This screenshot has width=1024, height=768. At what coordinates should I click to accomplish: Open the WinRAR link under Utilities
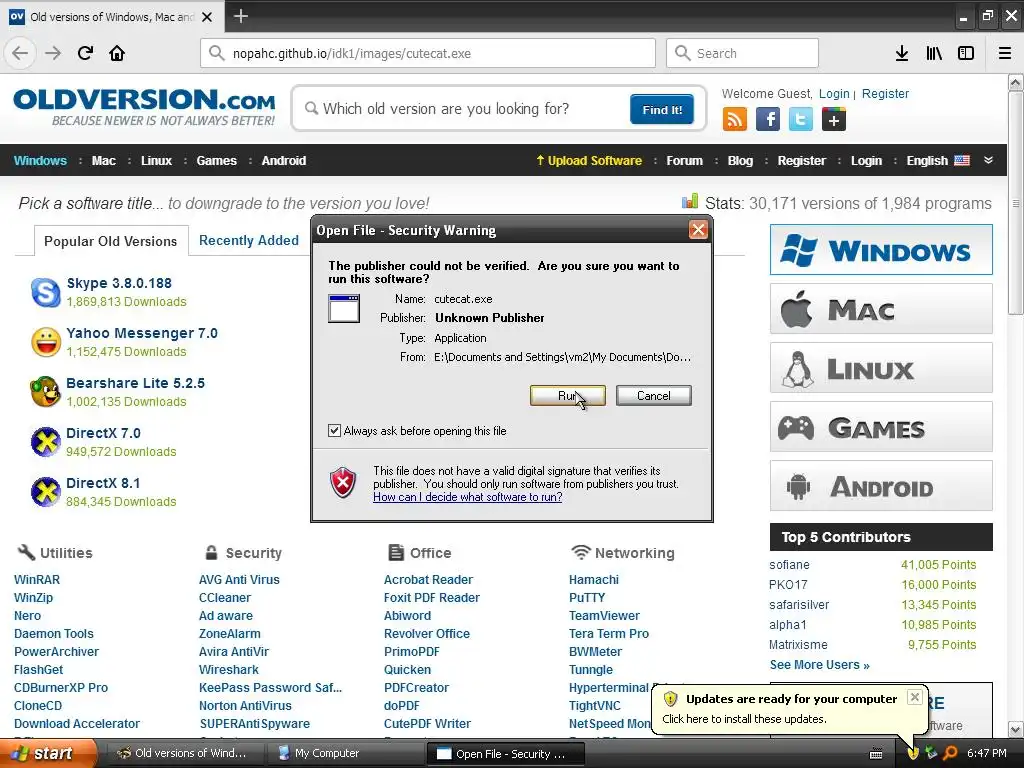tap(37, 579)
